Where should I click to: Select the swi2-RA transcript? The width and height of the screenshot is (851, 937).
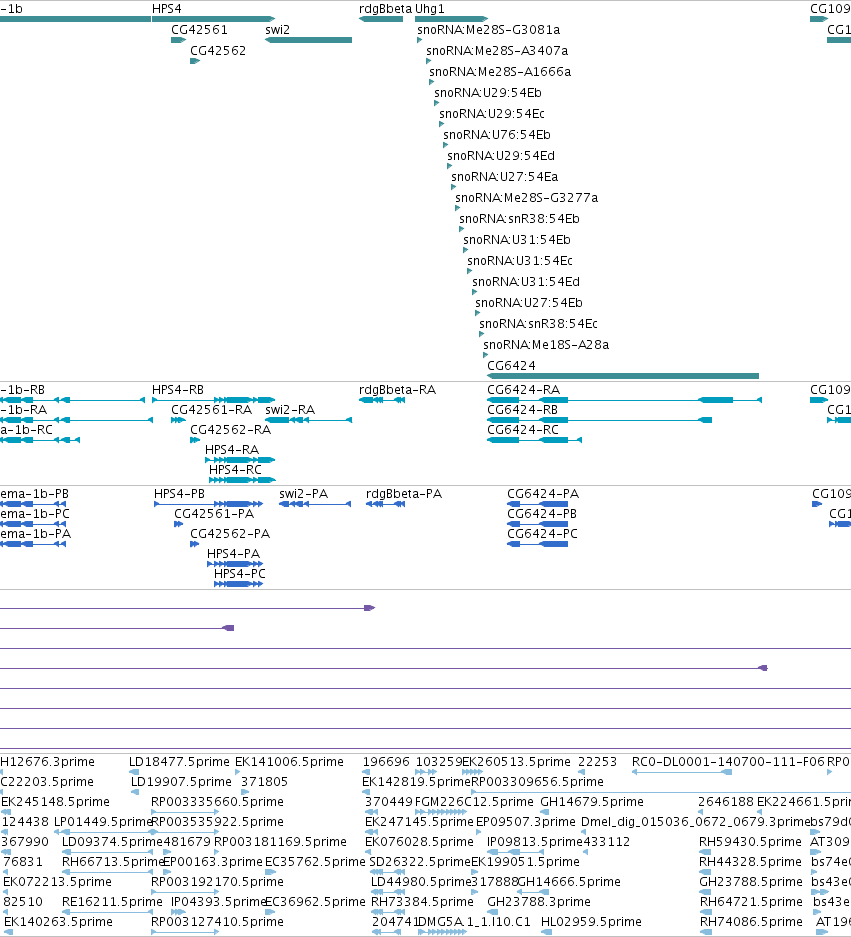pos(308,420)
